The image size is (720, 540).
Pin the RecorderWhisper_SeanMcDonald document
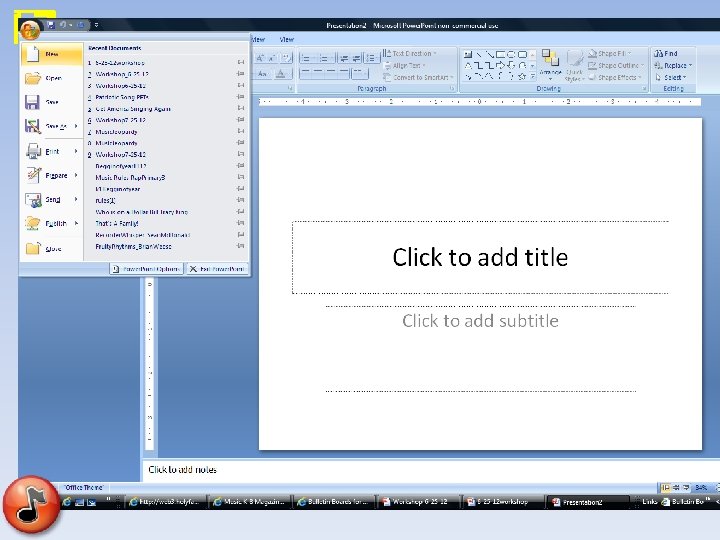241,235
